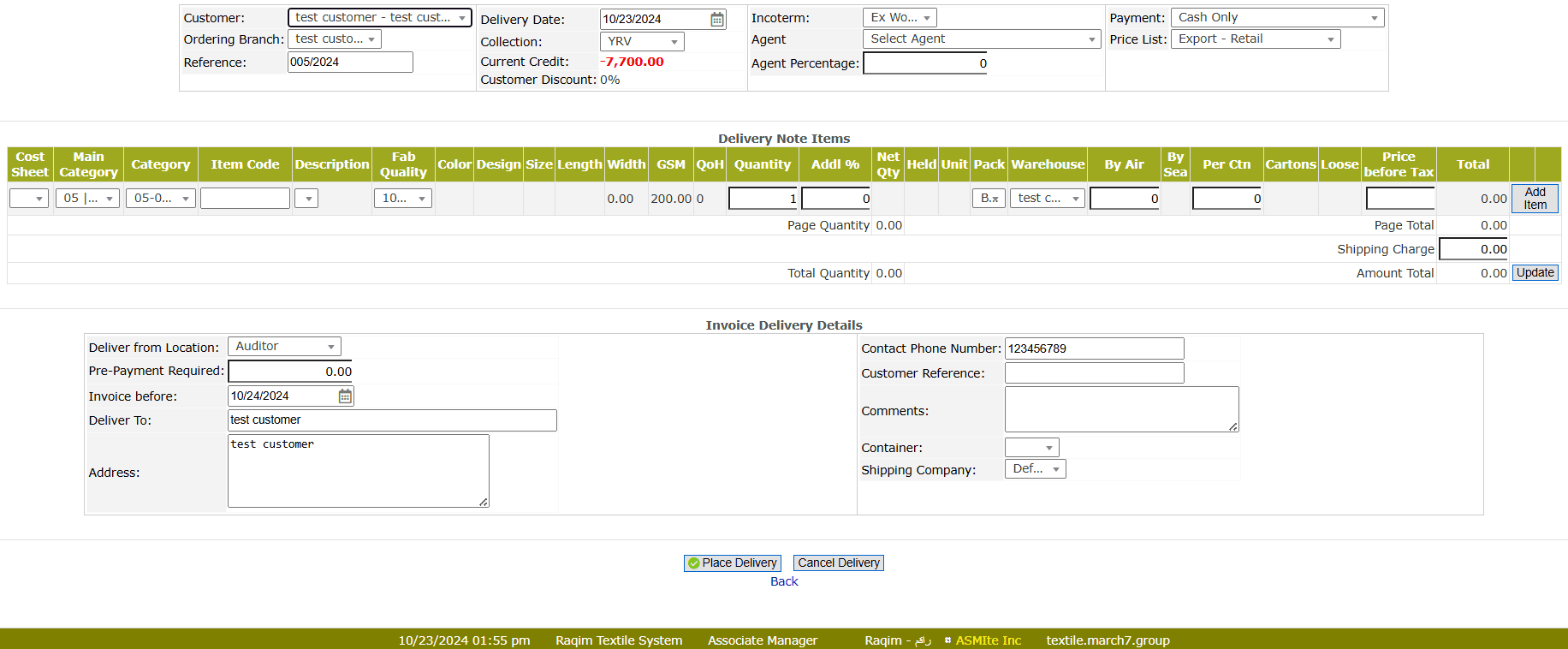
Task: Expand the Price List dropdown
Action: pos(1255,39)
